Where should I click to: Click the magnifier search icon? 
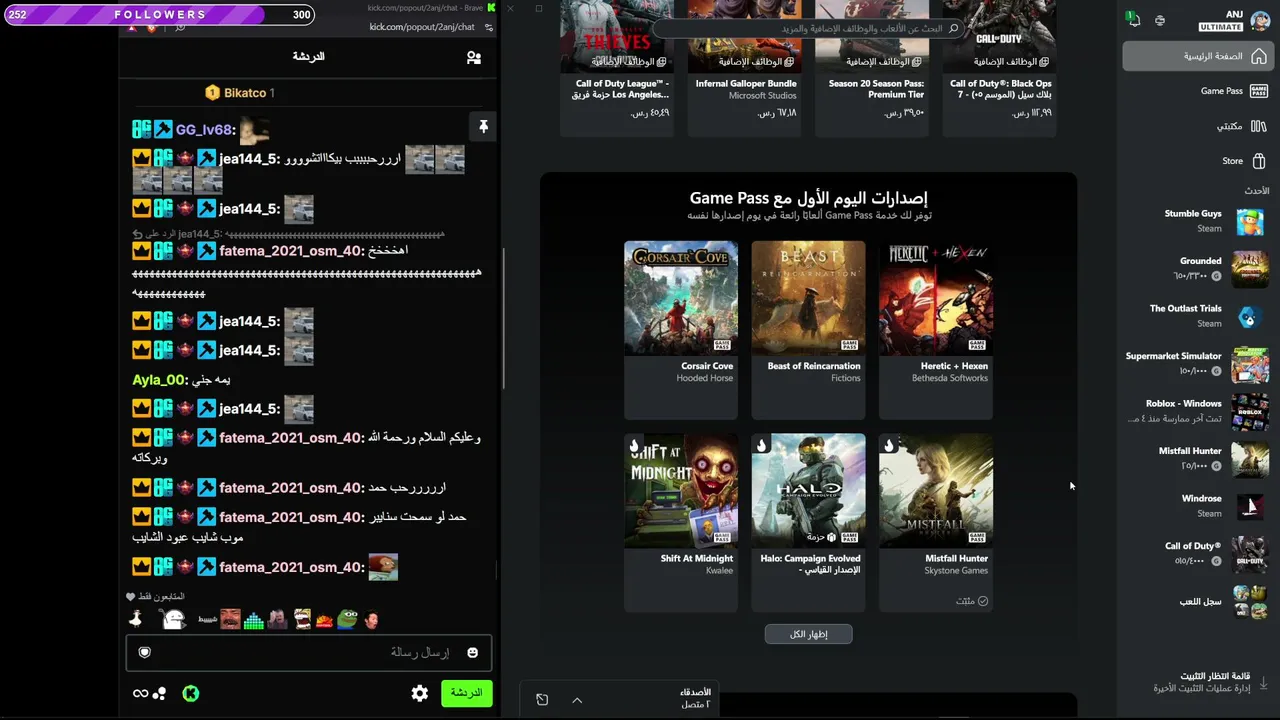(953, 29)
